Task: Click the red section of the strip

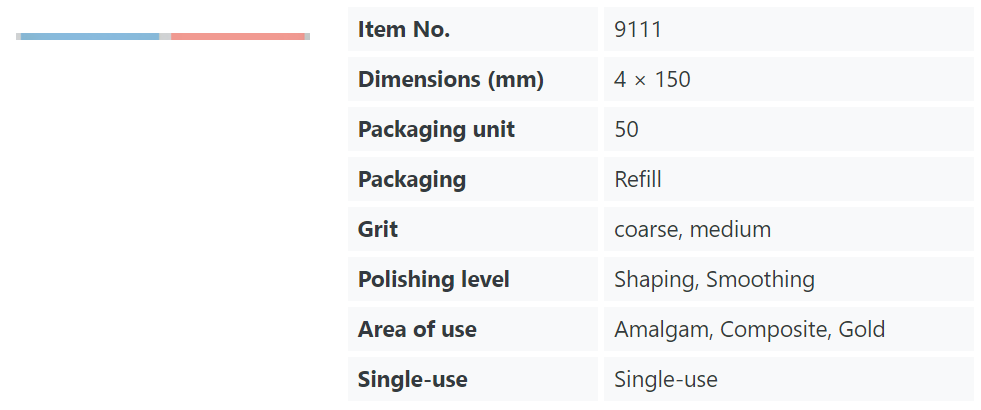Action: [238, 36]
